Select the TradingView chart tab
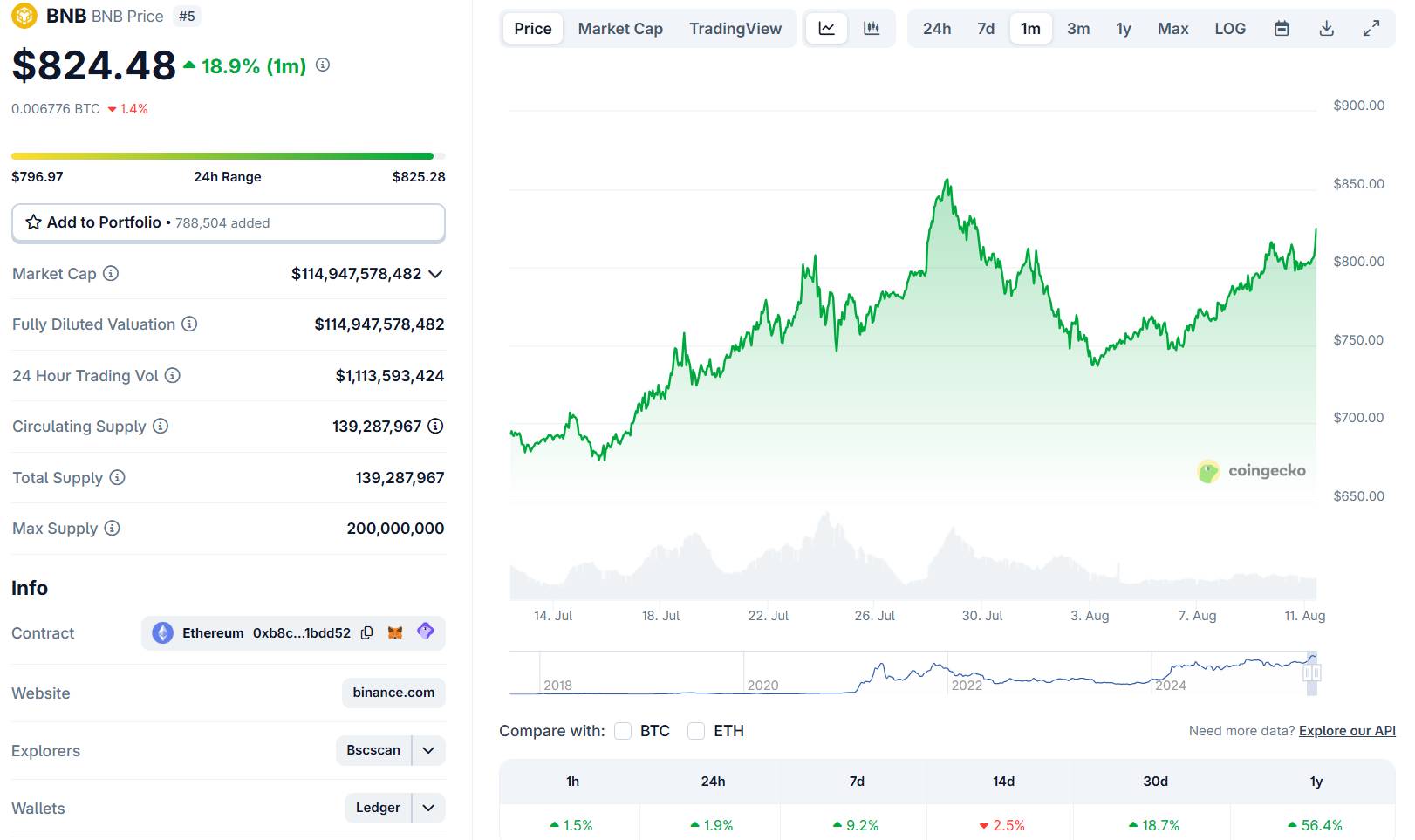The width and height of the screenshot is (1415, 840). pyautogui.click(x=735, y=29)
